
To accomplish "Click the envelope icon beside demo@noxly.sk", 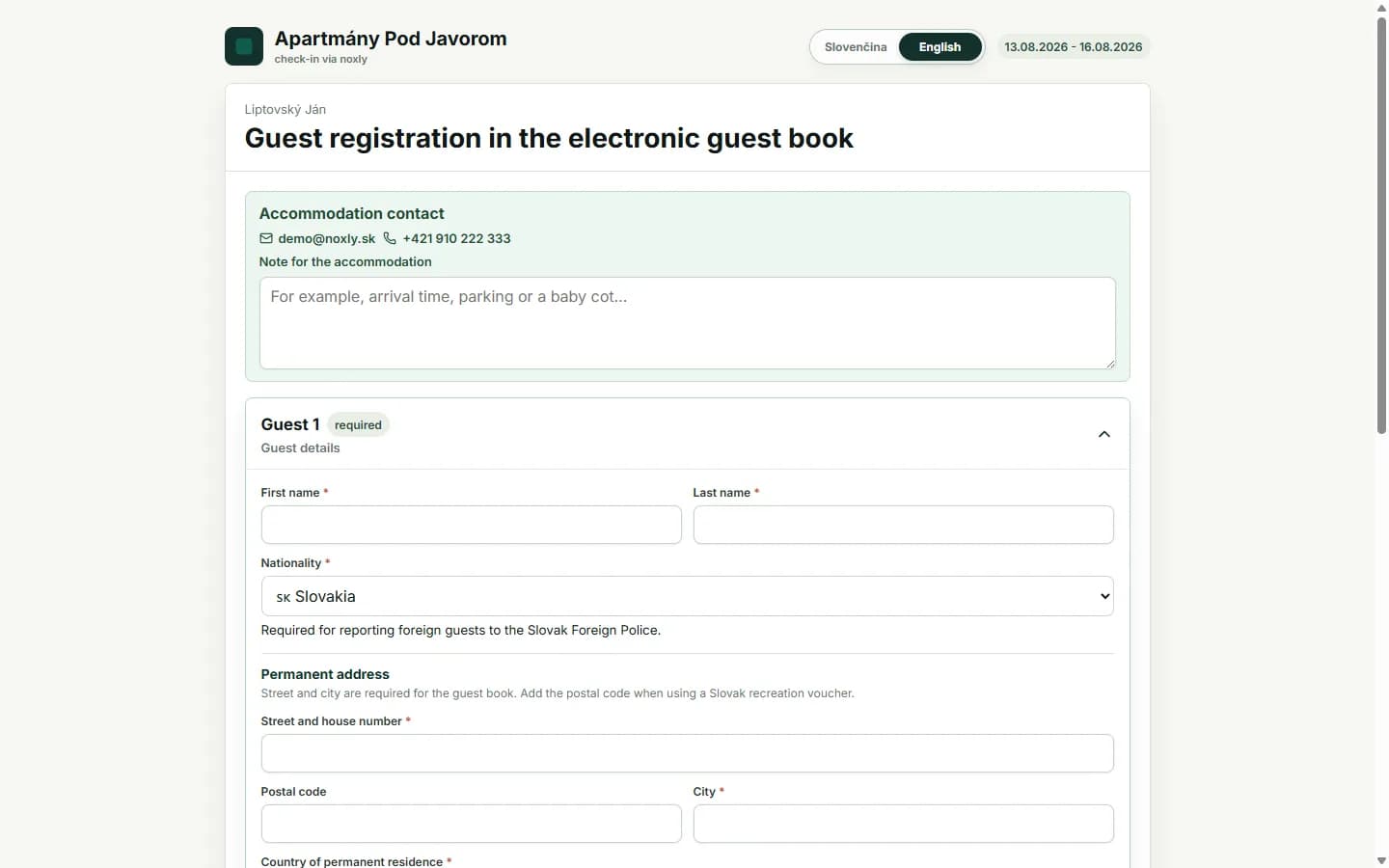I will (x=266, y=238).
